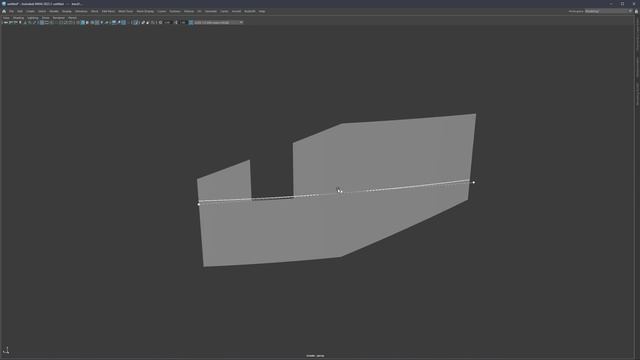Screen dimensions: 640x360
Task: Open the Help menu
Action: coord(262,11)
